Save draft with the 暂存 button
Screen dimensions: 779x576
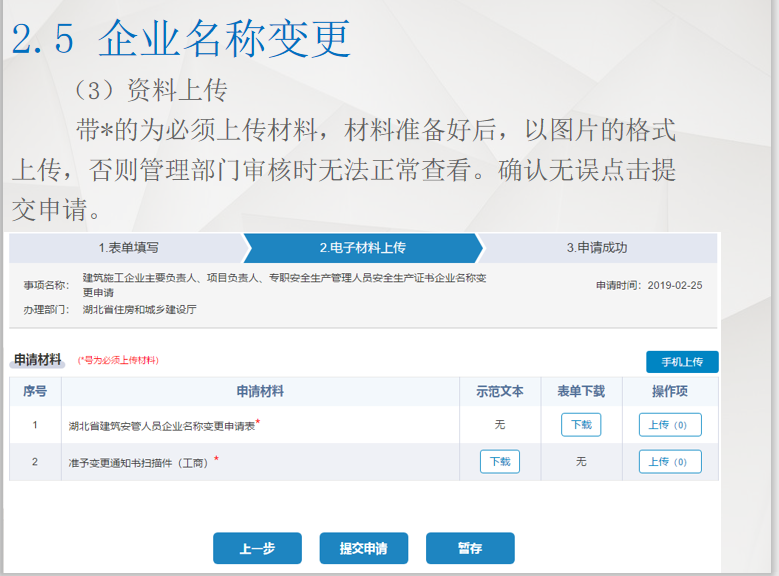[470, 548]
